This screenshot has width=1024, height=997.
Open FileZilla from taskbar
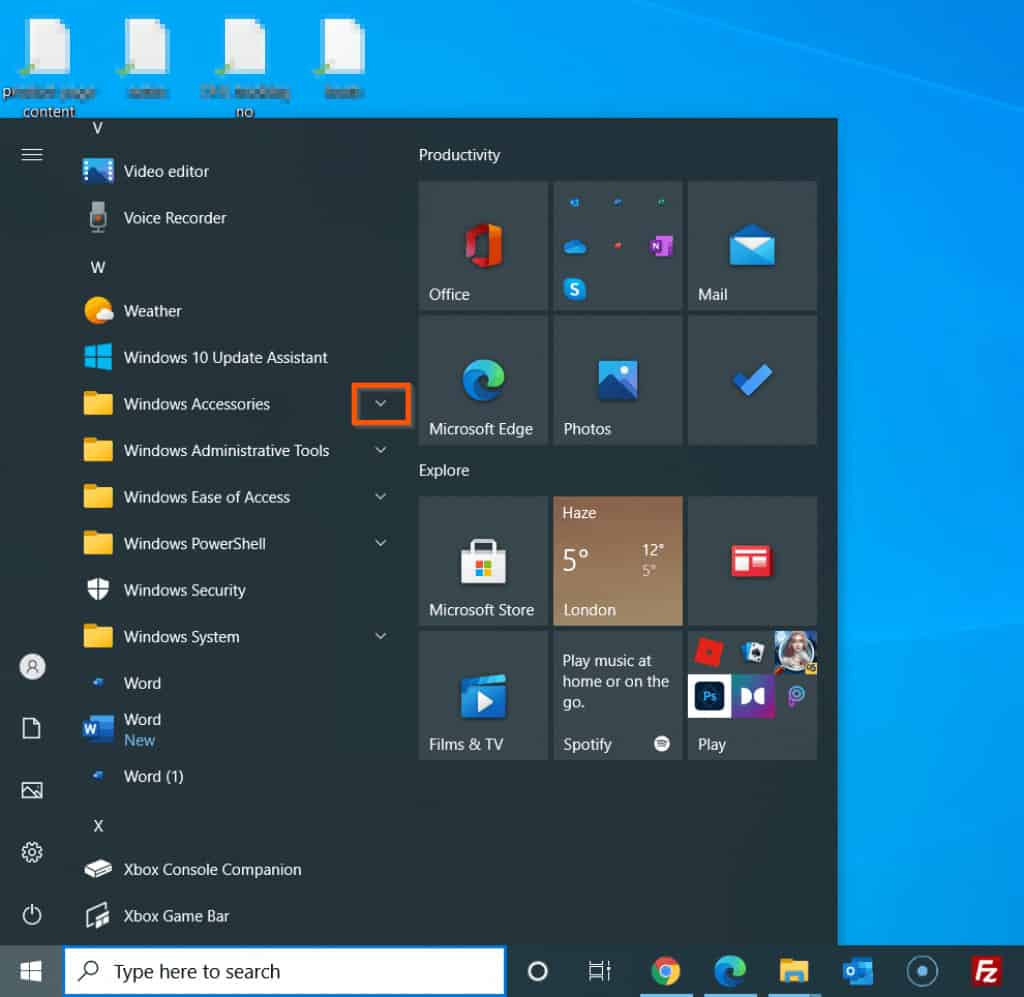pos(985,971)
